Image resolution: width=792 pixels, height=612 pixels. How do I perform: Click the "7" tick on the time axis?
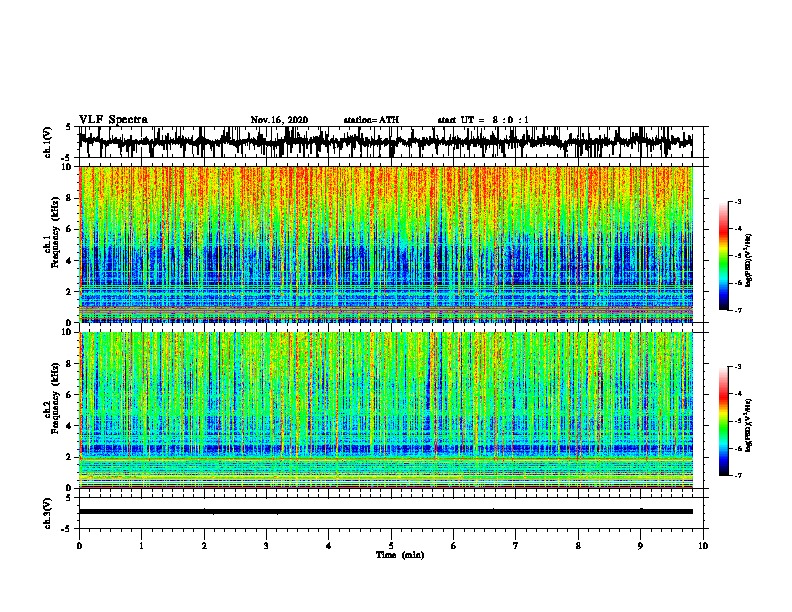pos(516,546)
